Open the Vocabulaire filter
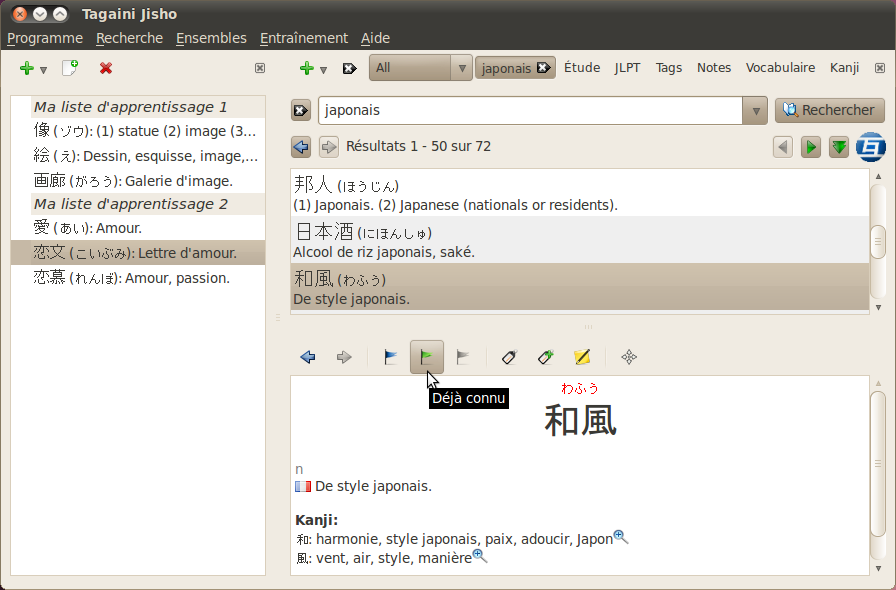The image size is (896, 590). tap(780, 67)
